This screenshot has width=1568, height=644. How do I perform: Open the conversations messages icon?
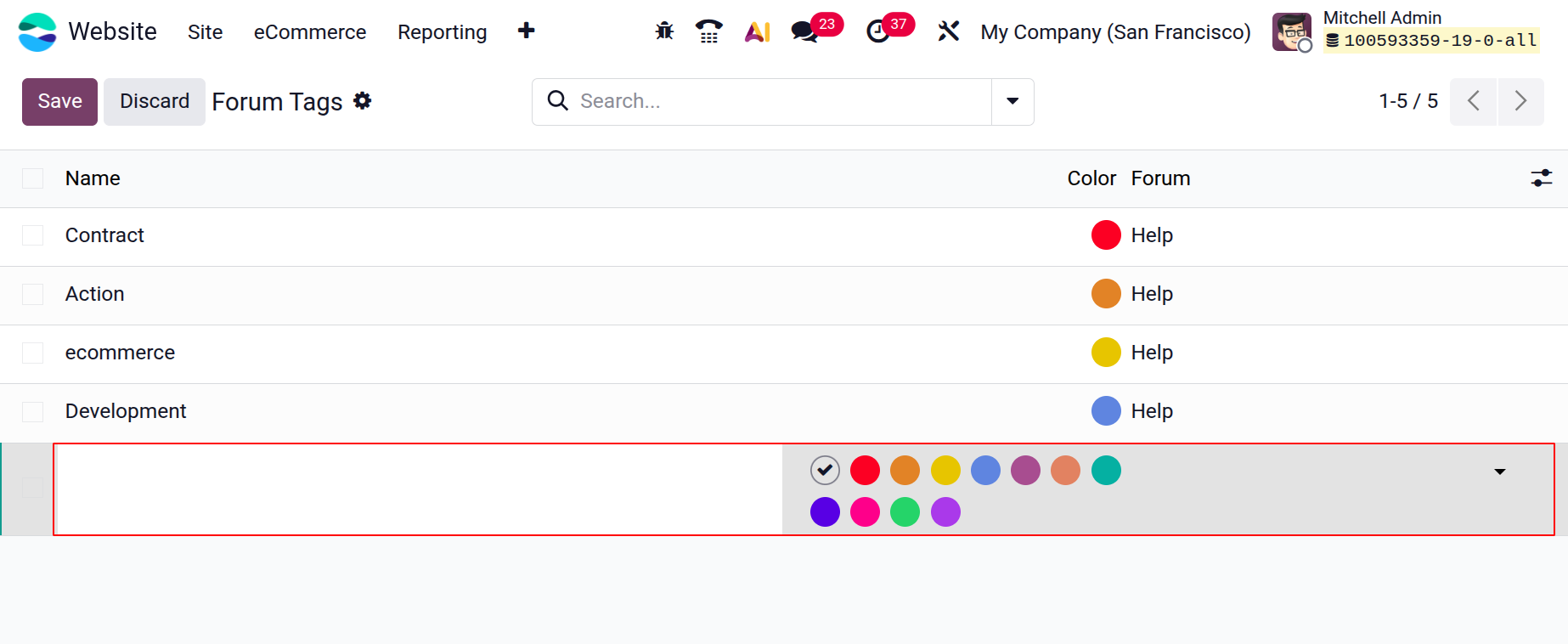(804, 31)
